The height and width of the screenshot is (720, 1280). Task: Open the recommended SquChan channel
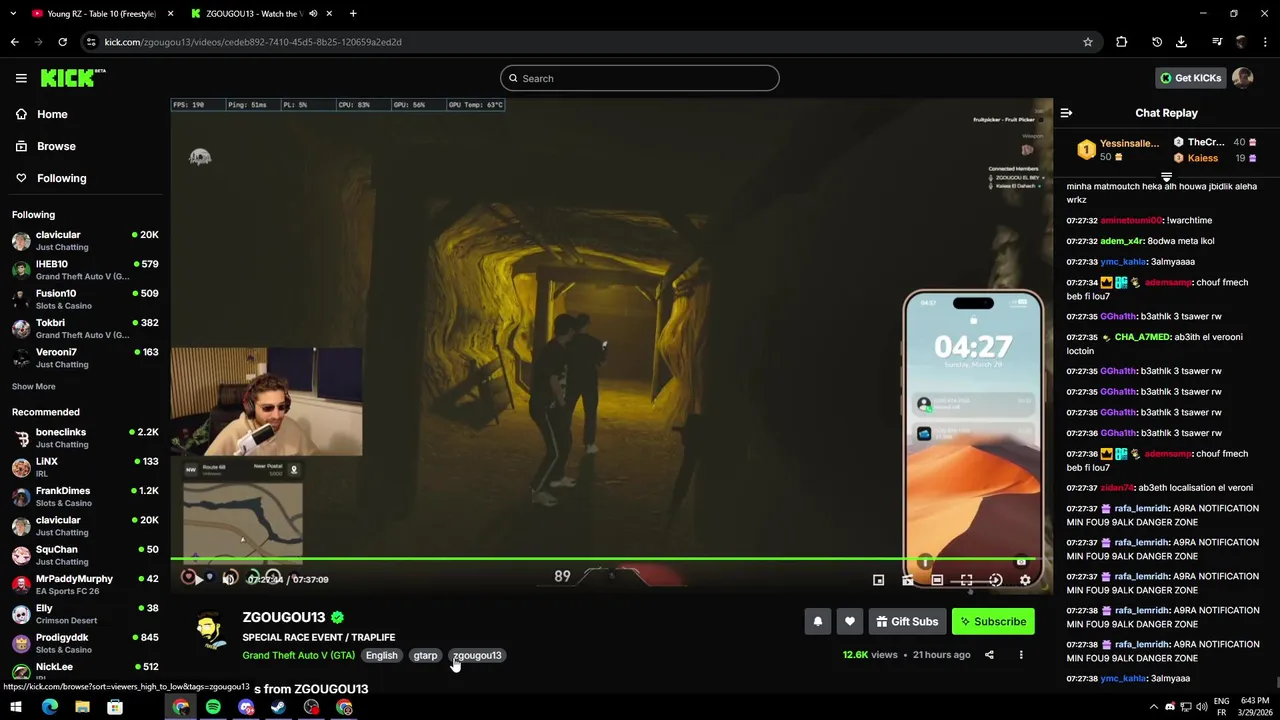(85, 555)
